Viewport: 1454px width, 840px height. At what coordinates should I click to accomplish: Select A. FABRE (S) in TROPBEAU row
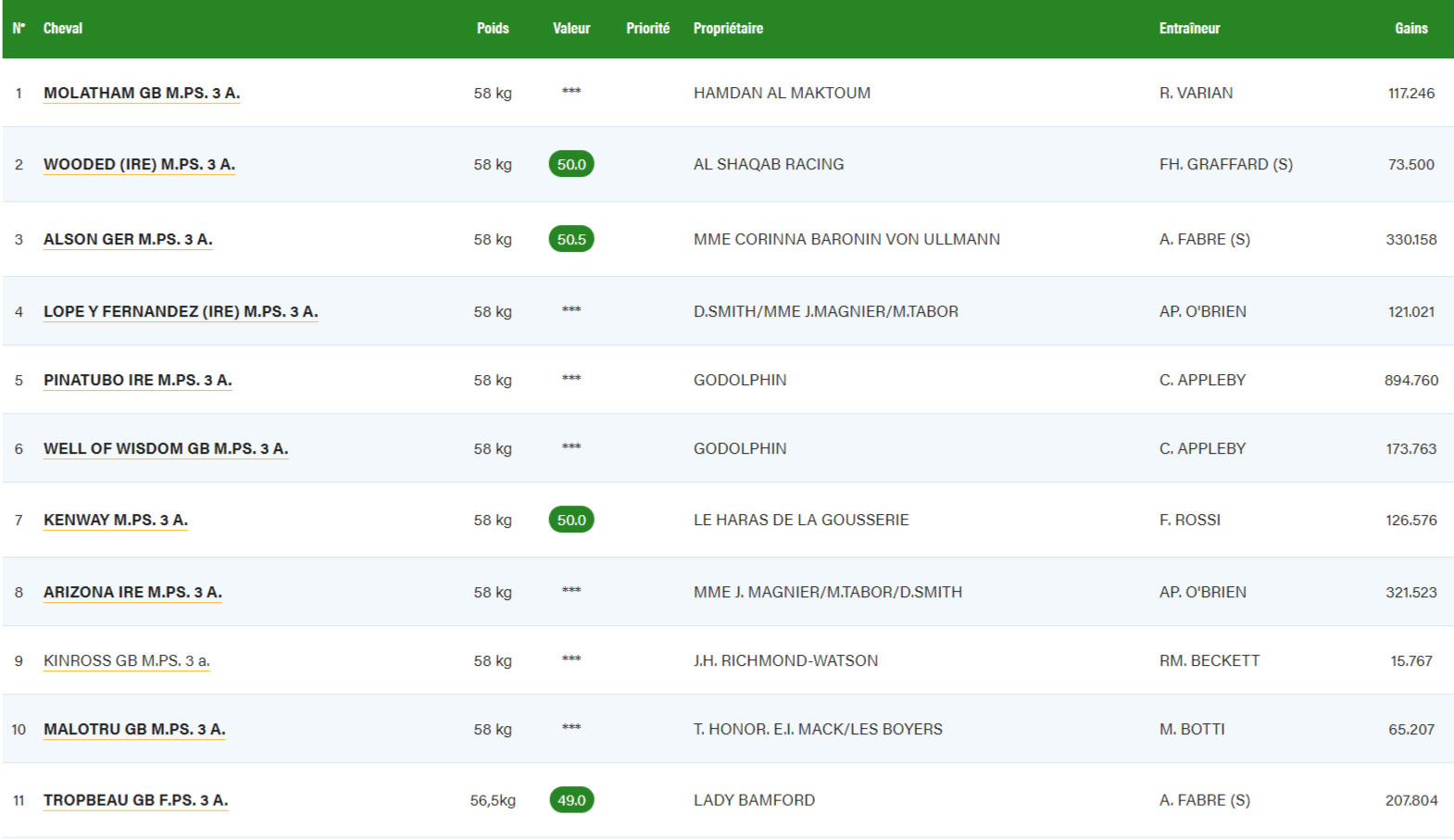point(1205,801)
